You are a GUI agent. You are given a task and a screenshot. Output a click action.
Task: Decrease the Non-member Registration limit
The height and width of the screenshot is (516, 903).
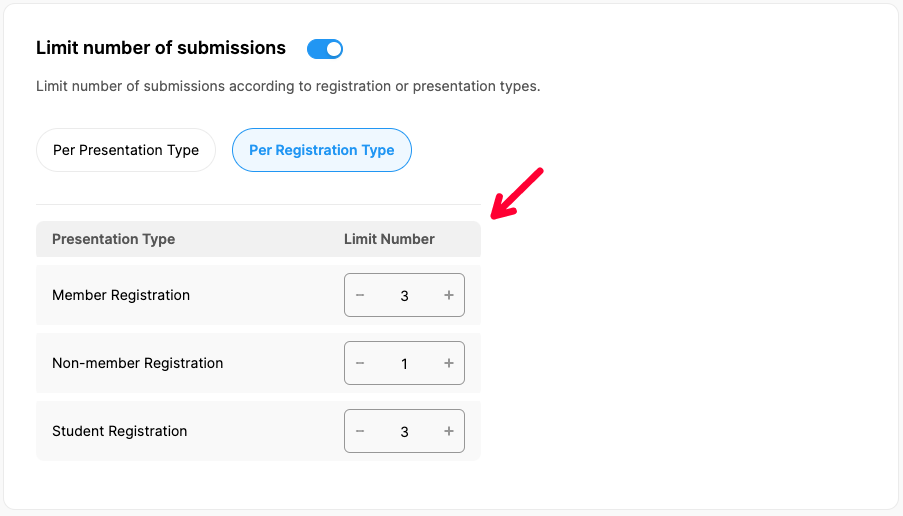(360, 363)
